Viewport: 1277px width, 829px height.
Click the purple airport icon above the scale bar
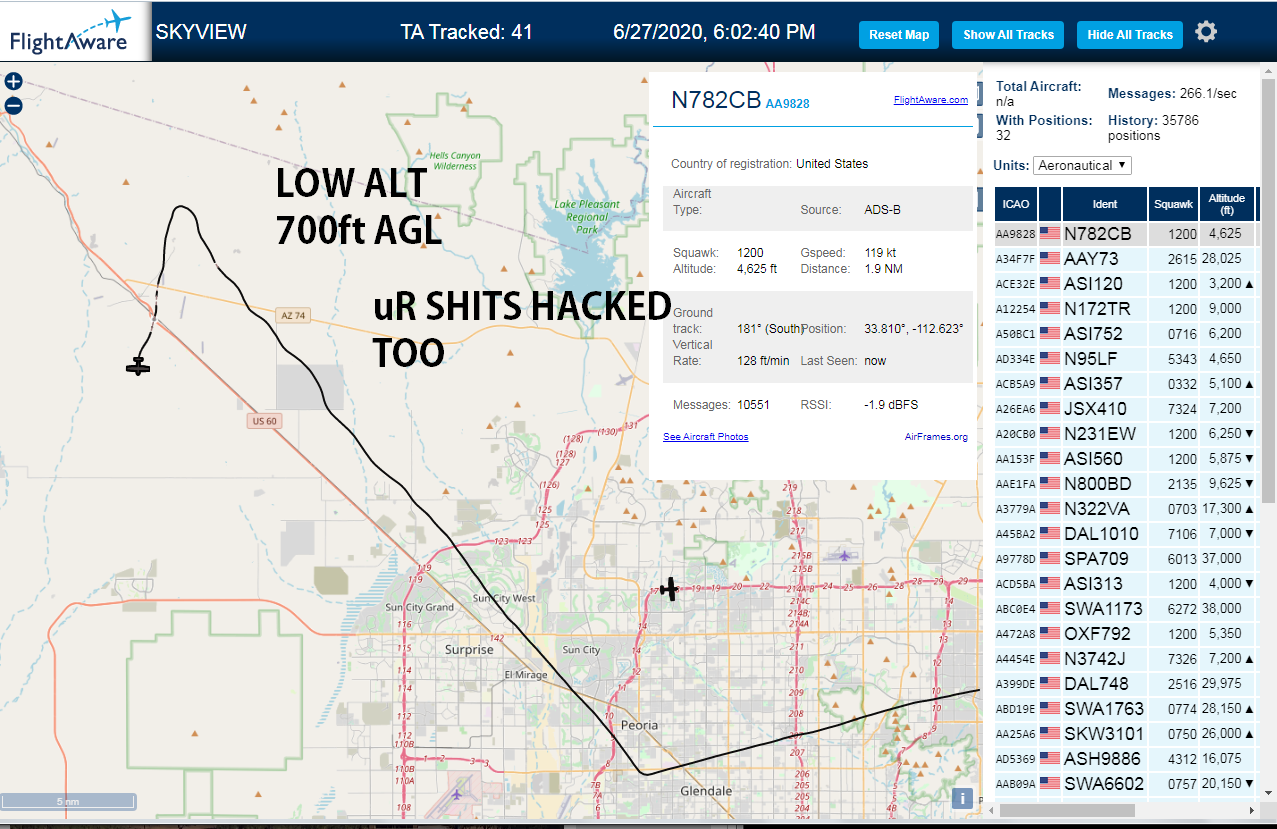point(457,794)
